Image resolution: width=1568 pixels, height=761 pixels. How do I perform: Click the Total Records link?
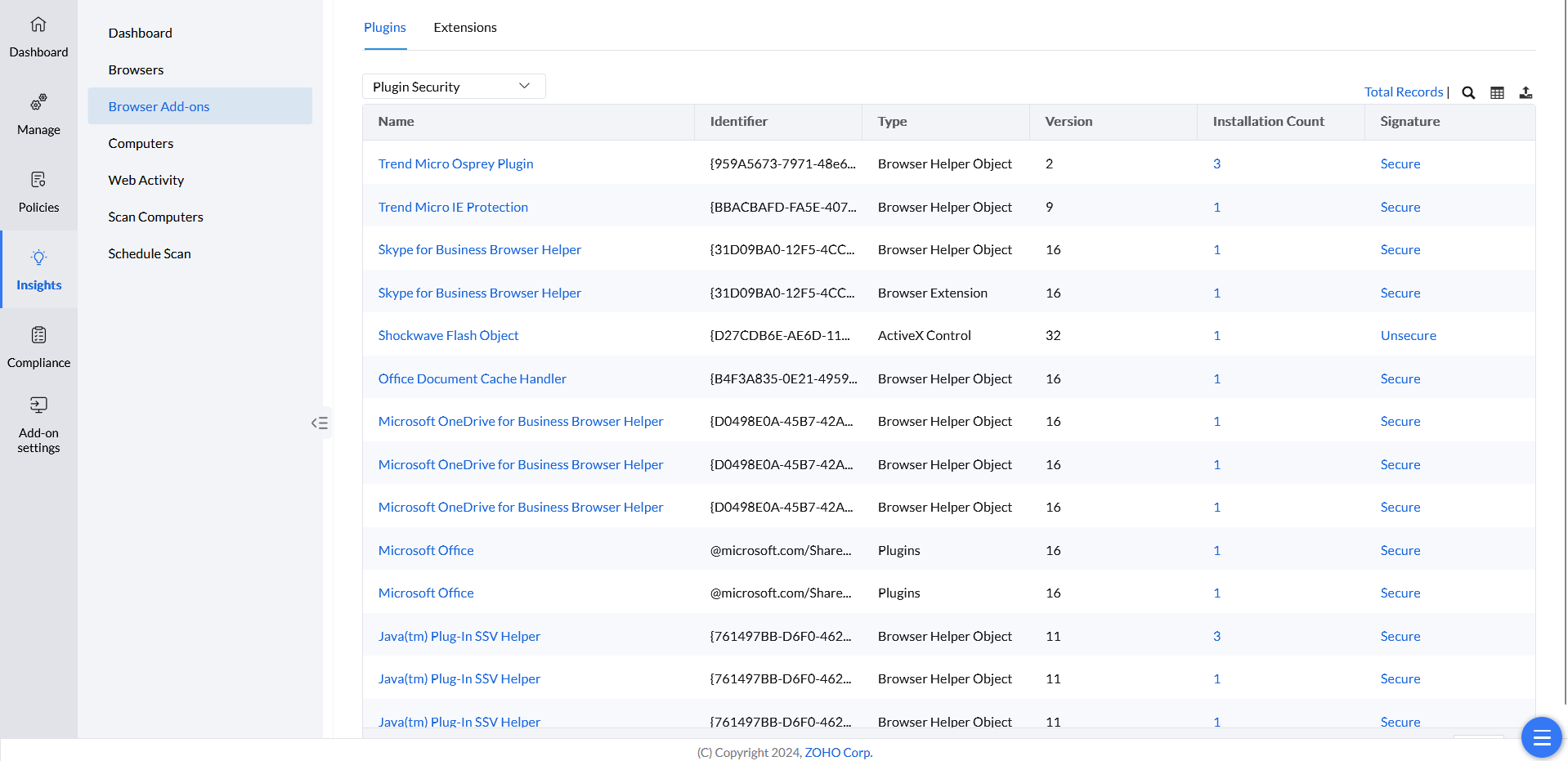1403,92
